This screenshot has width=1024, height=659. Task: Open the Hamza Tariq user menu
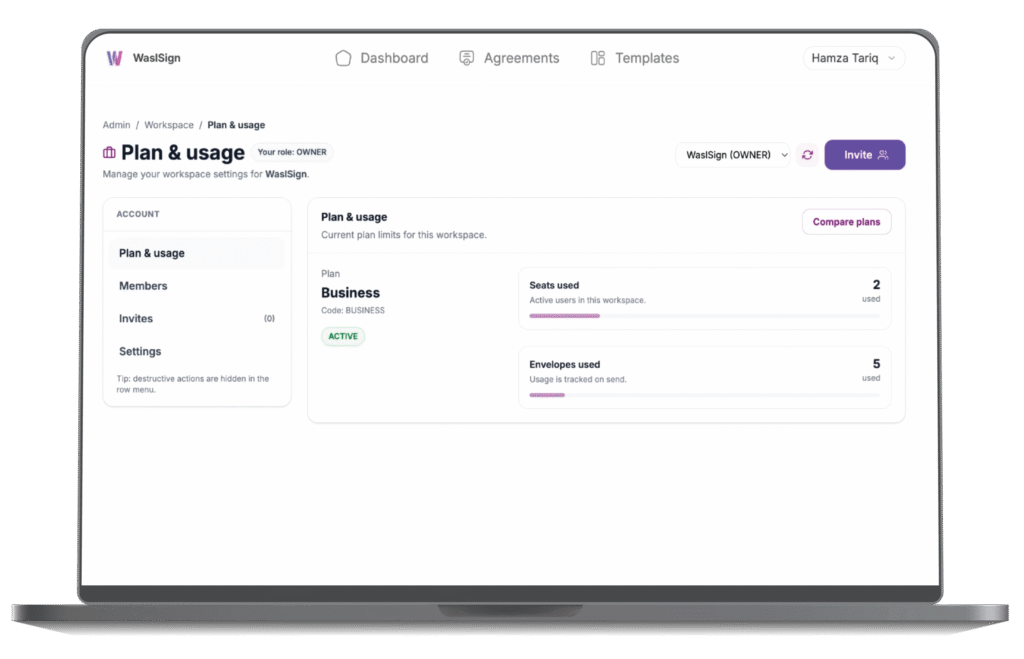click(x=853, y=58)
